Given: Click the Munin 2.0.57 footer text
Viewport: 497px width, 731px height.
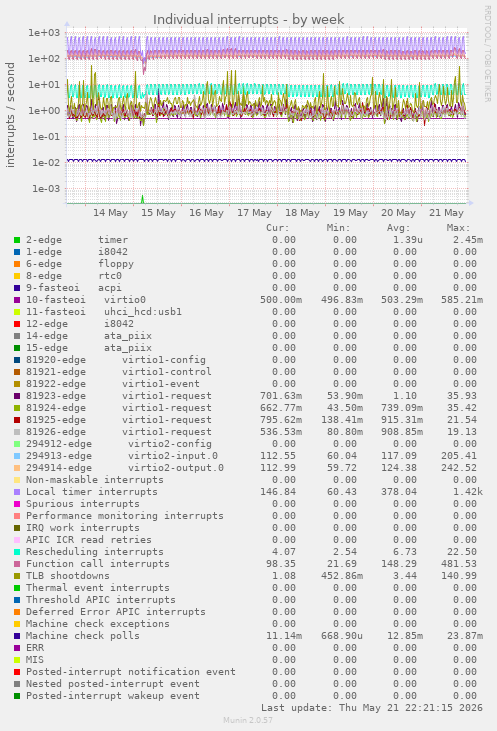Looking at the screenshot, I should pos(248,720).
